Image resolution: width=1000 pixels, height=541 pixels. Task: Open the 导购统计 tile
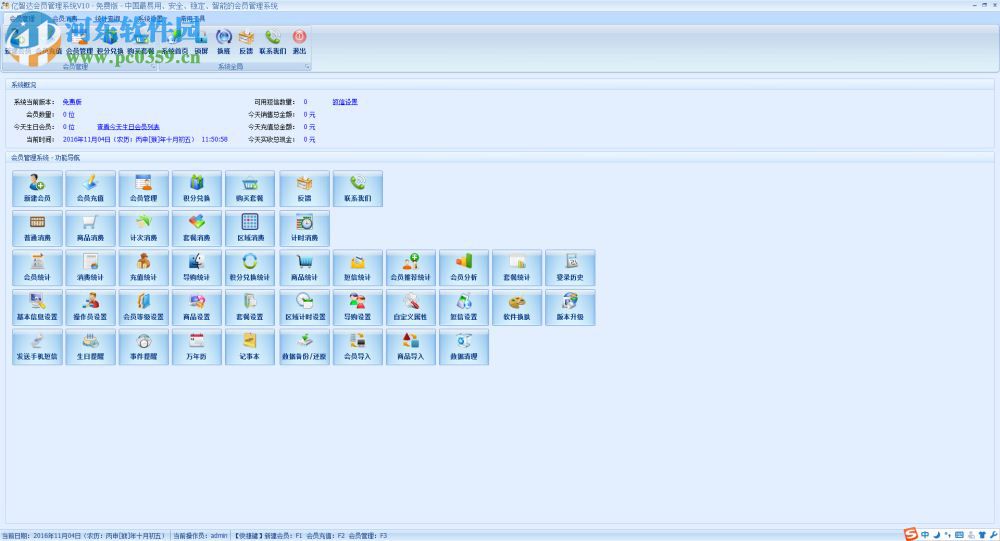tap(196, 267)
